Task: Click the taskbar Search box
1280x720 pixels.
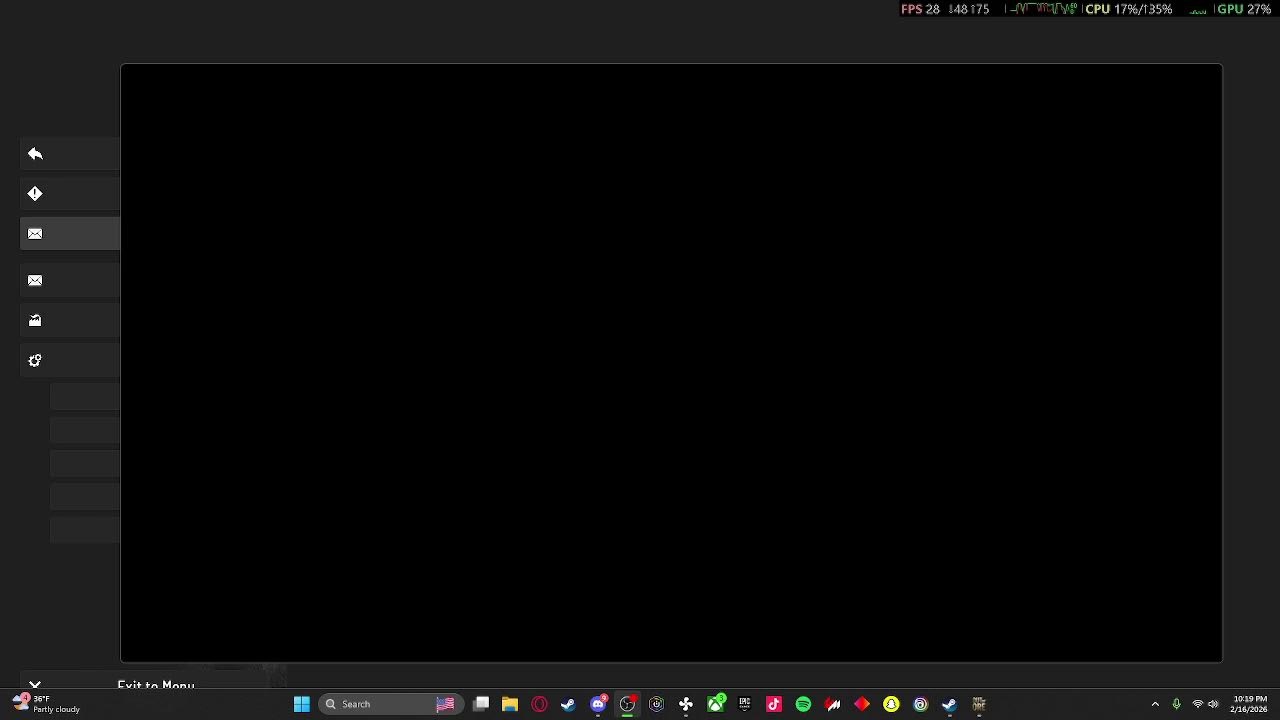Action: point(390,704)
